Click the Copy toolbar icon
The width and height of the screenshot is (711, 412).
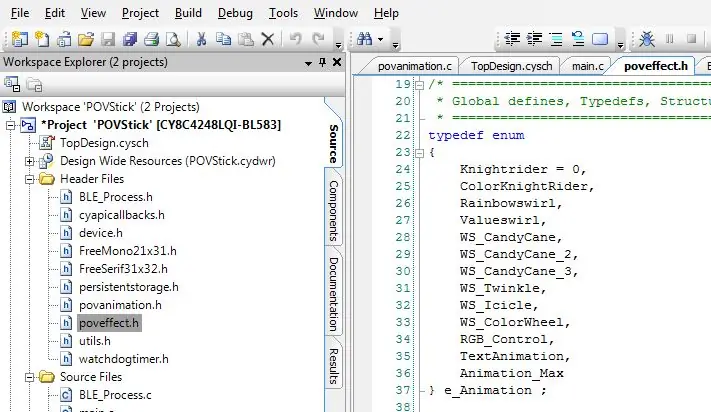(x=224, y=39)
